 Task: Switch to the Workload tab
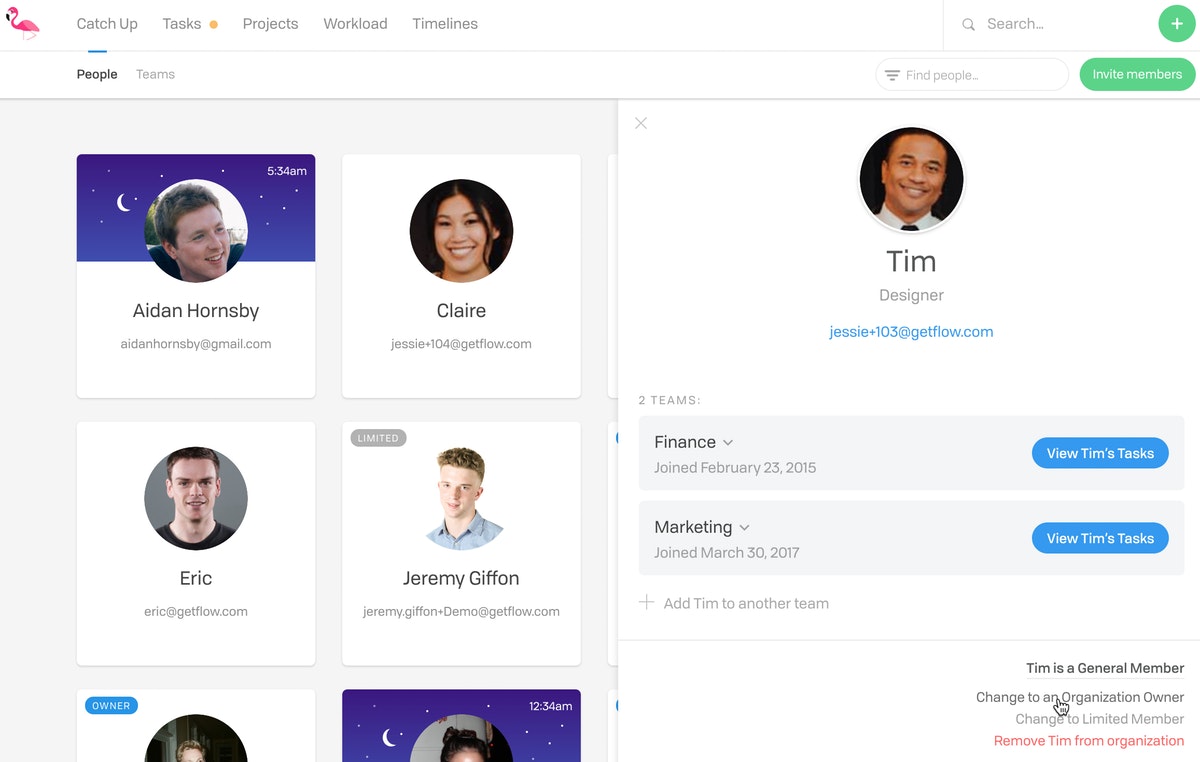click(355, 24)
